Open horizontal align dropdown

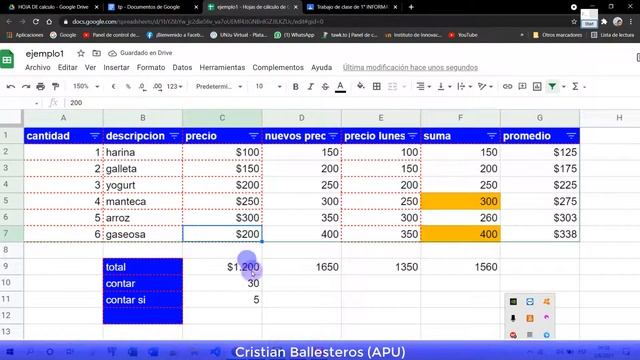coord(424,87)
